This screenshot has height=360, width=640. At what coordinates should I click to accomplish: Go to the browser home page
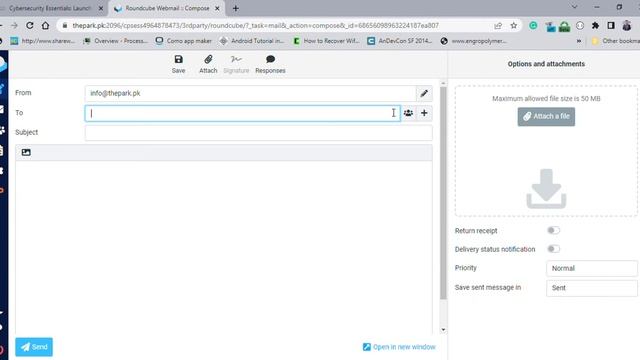point(45,25)
